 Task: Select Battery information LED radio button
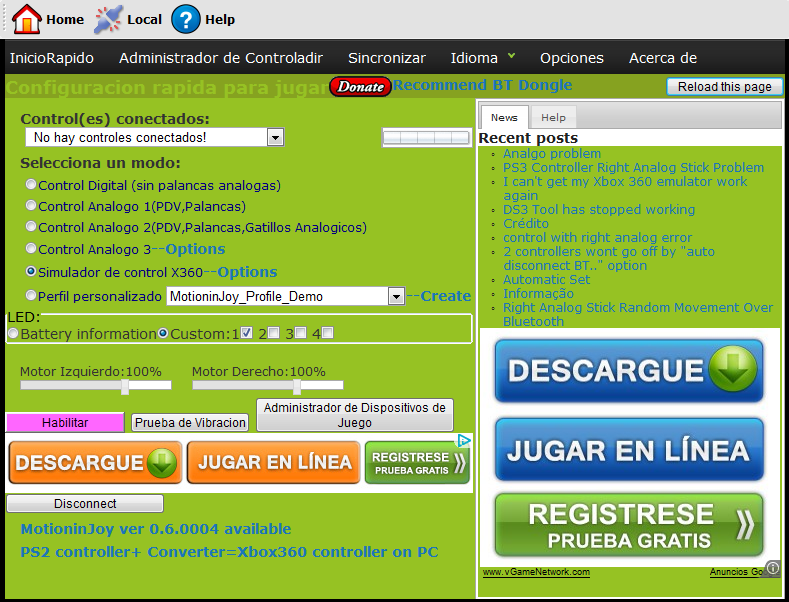click(x=14, y=333)
